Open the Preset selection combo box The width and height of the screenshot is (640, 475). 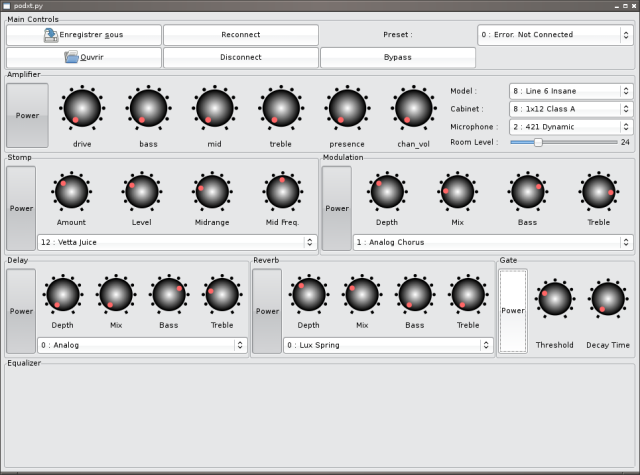pyautogui.click(x=555, y=35)
